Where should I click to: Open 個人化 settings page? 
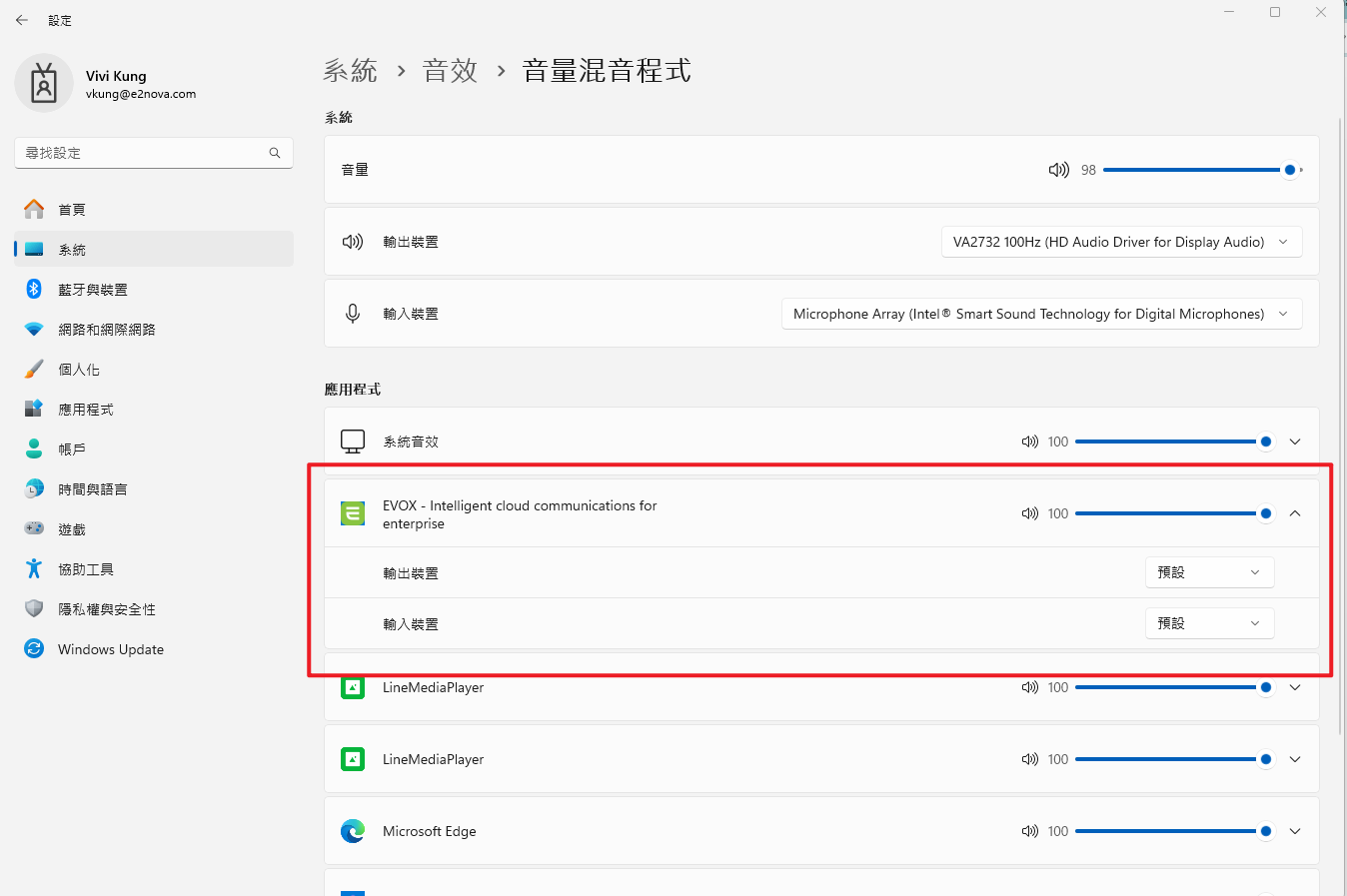[x=154, y=369]
